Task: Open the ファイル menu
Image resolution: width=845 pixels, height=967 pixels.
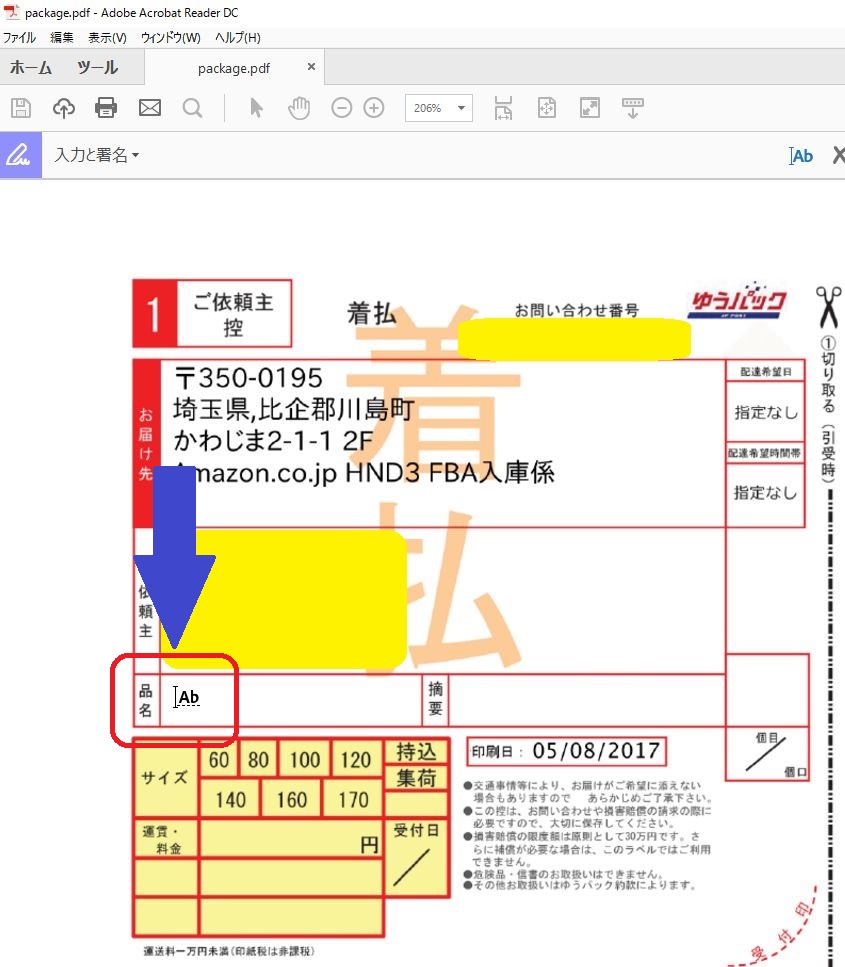Action: (x=19, y=38)
